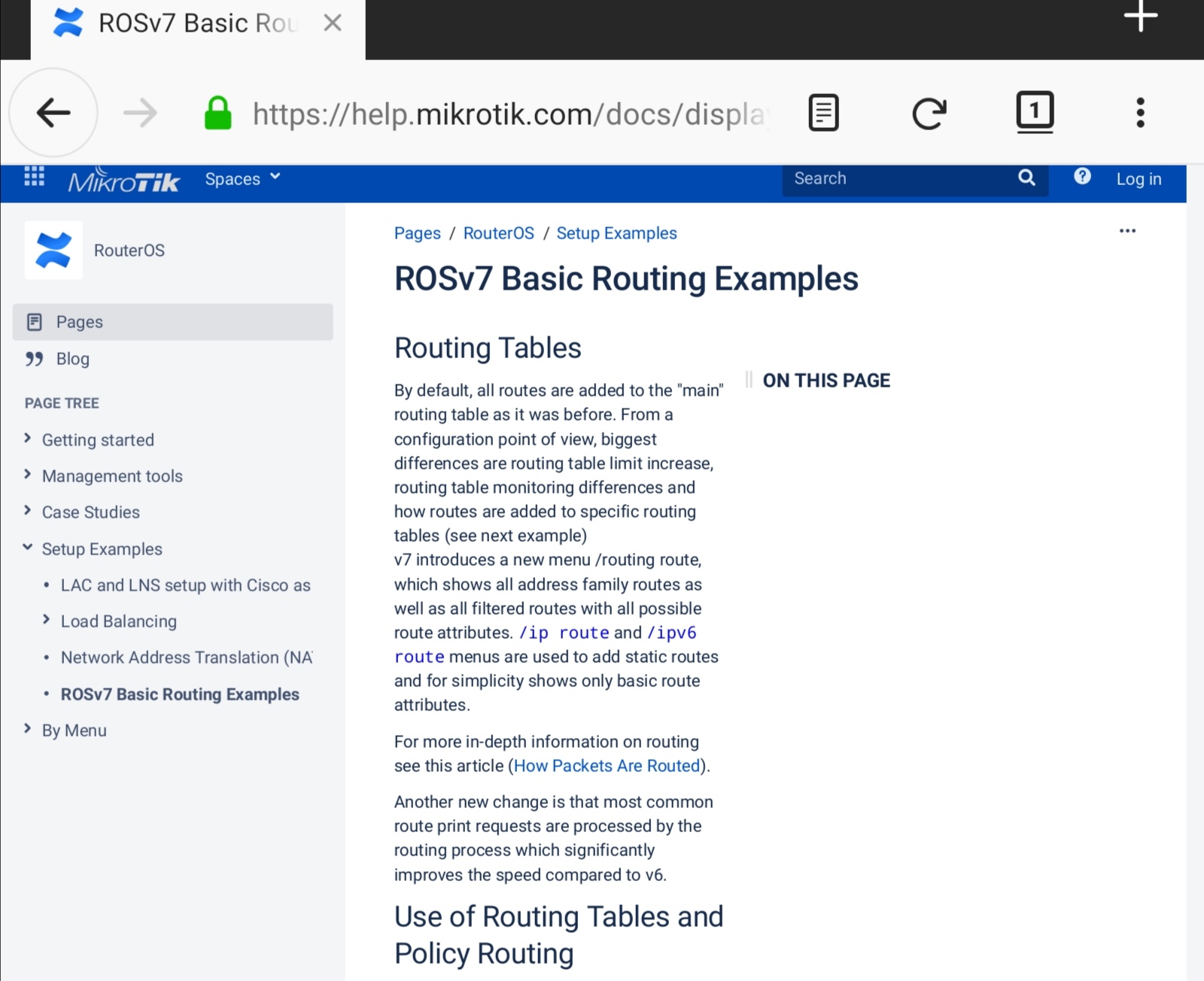Open How Packets Are Routed article link
This screenshot has height=981, width=1204.
coord(607,766)
